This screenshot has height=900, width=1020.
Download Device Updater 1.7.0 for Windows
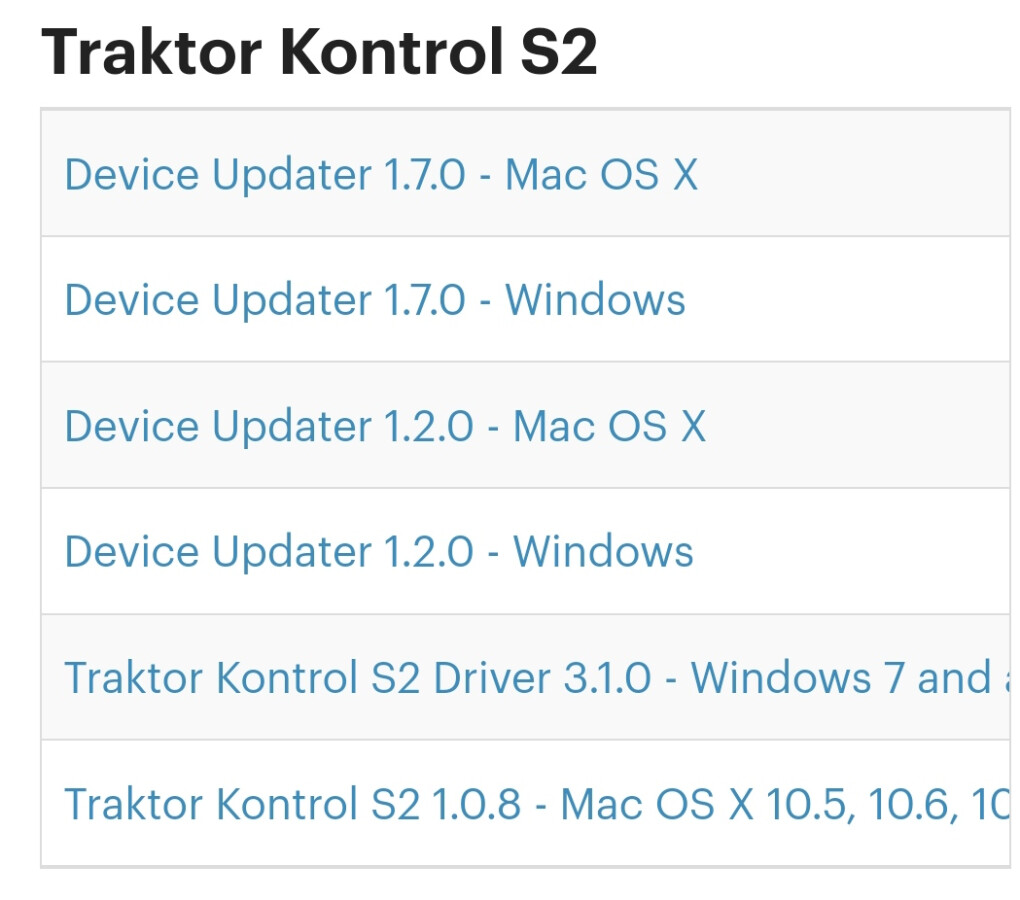[x=375, y=300]
